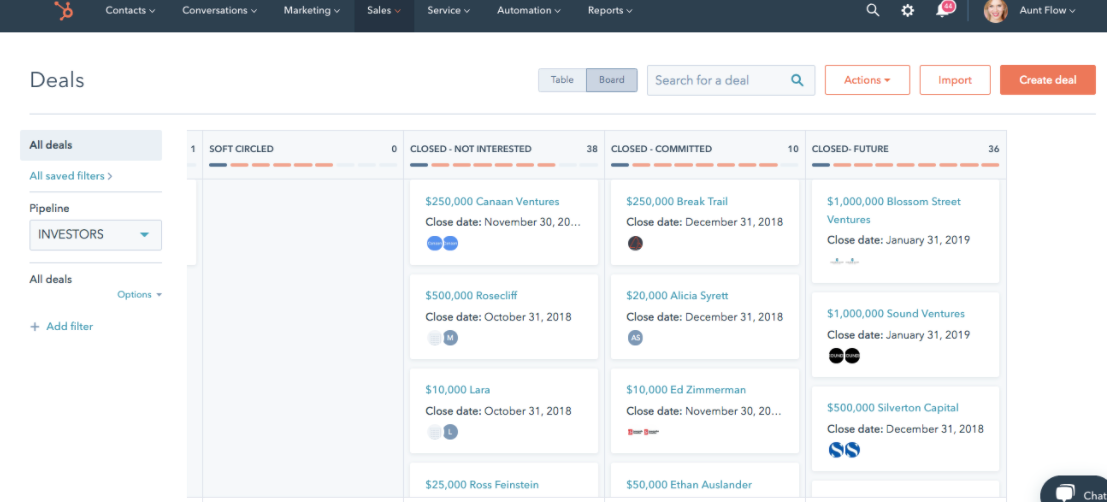This screenshot has height=502, width=1108.
Task: Open the INVESTORS pipeline dropdown
Action: coord(95,235)
